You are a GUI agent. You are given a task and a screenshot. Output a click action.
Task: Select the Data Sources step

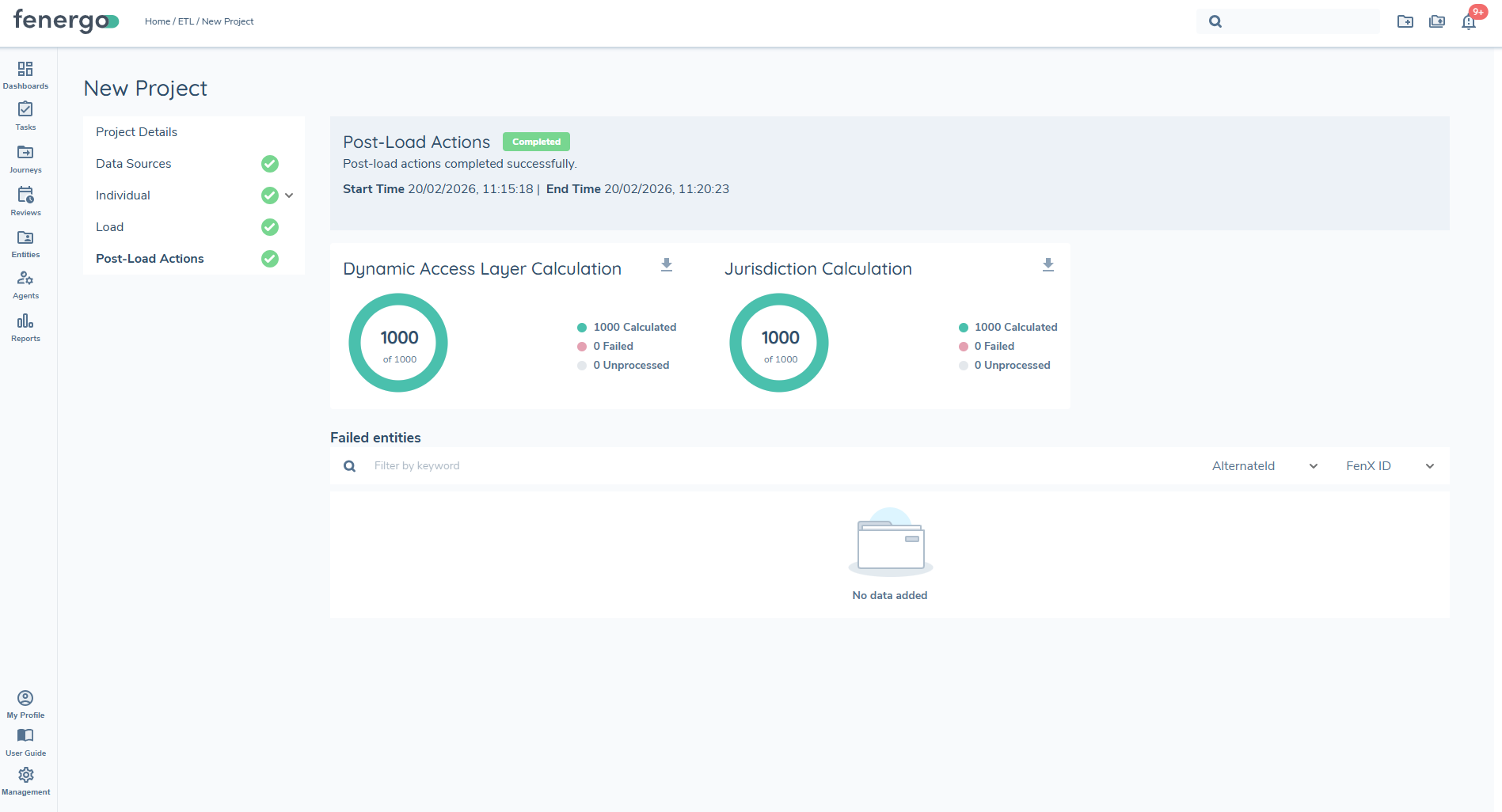coord(134,164)
